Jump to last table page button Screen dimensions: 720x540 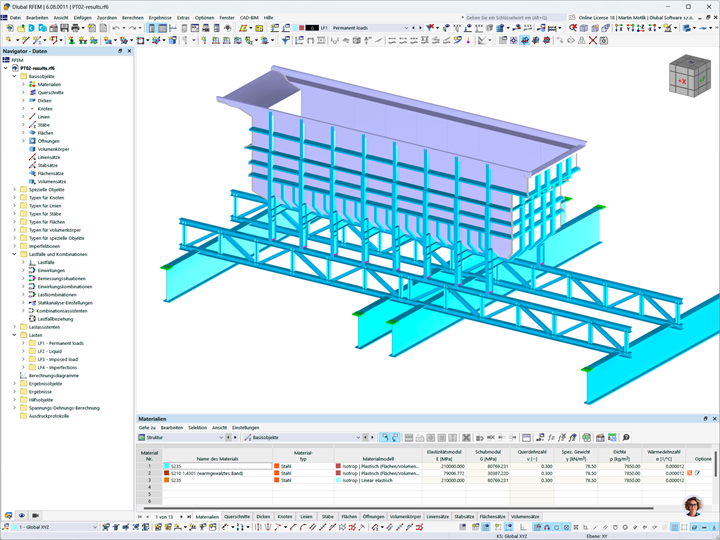189,517
